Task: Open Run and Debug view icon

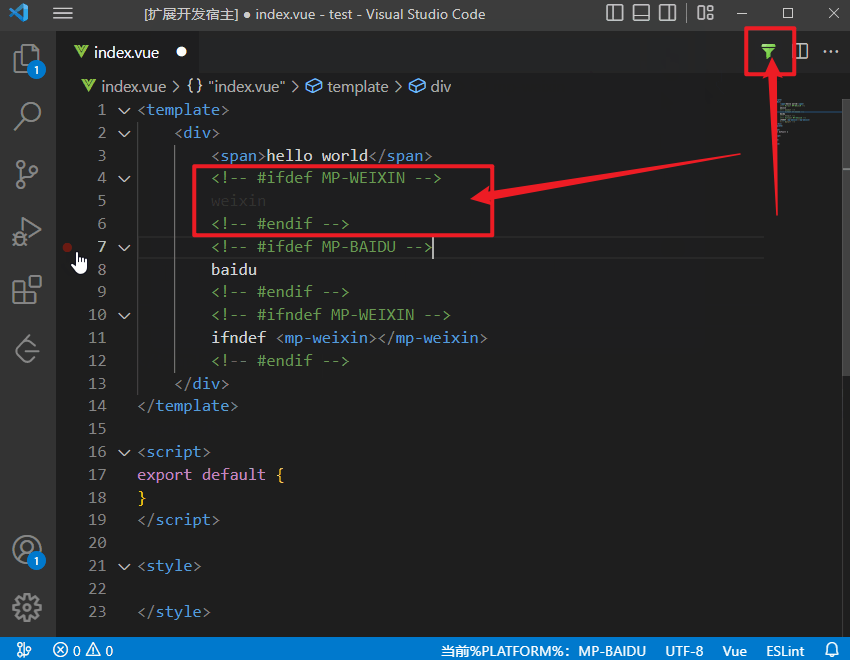Action: pos(27,232)
